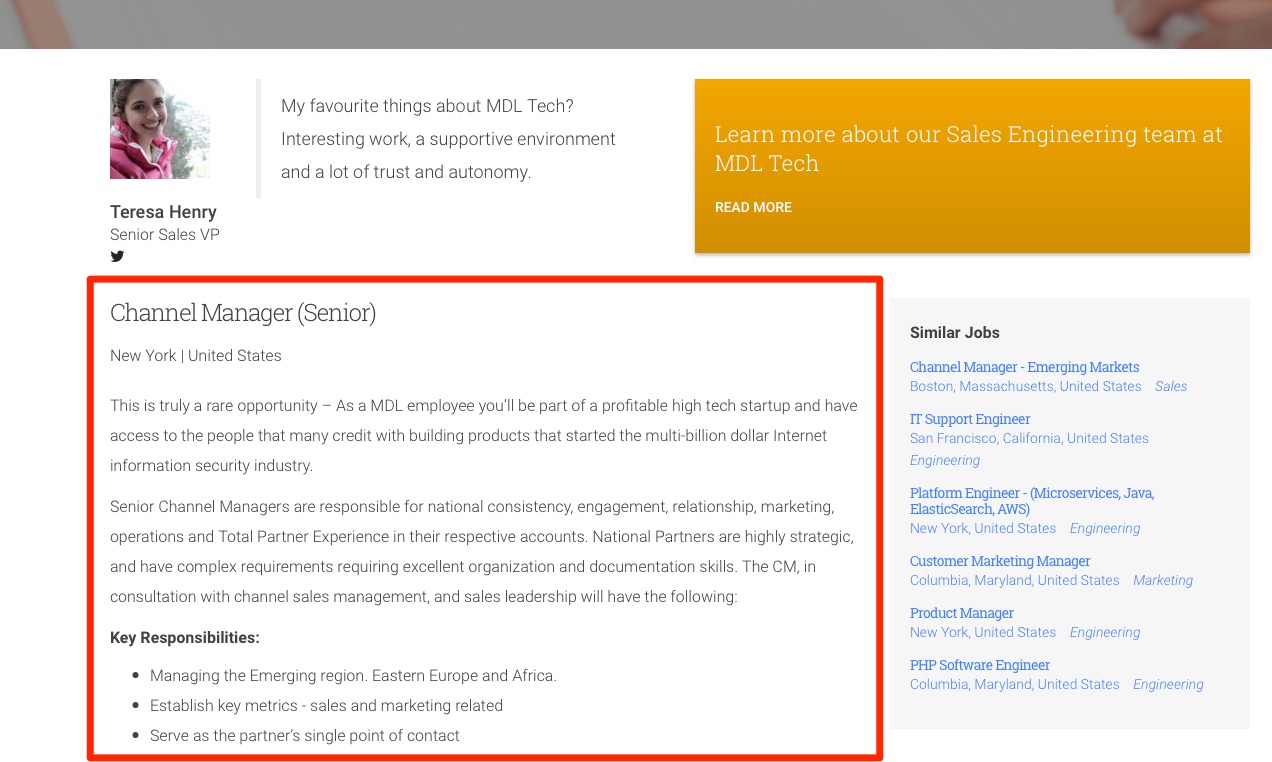The width and height of the screenshot is (1272, 762).
Task: Click Engineering tag next to Product Manager
Action: 1104,632
